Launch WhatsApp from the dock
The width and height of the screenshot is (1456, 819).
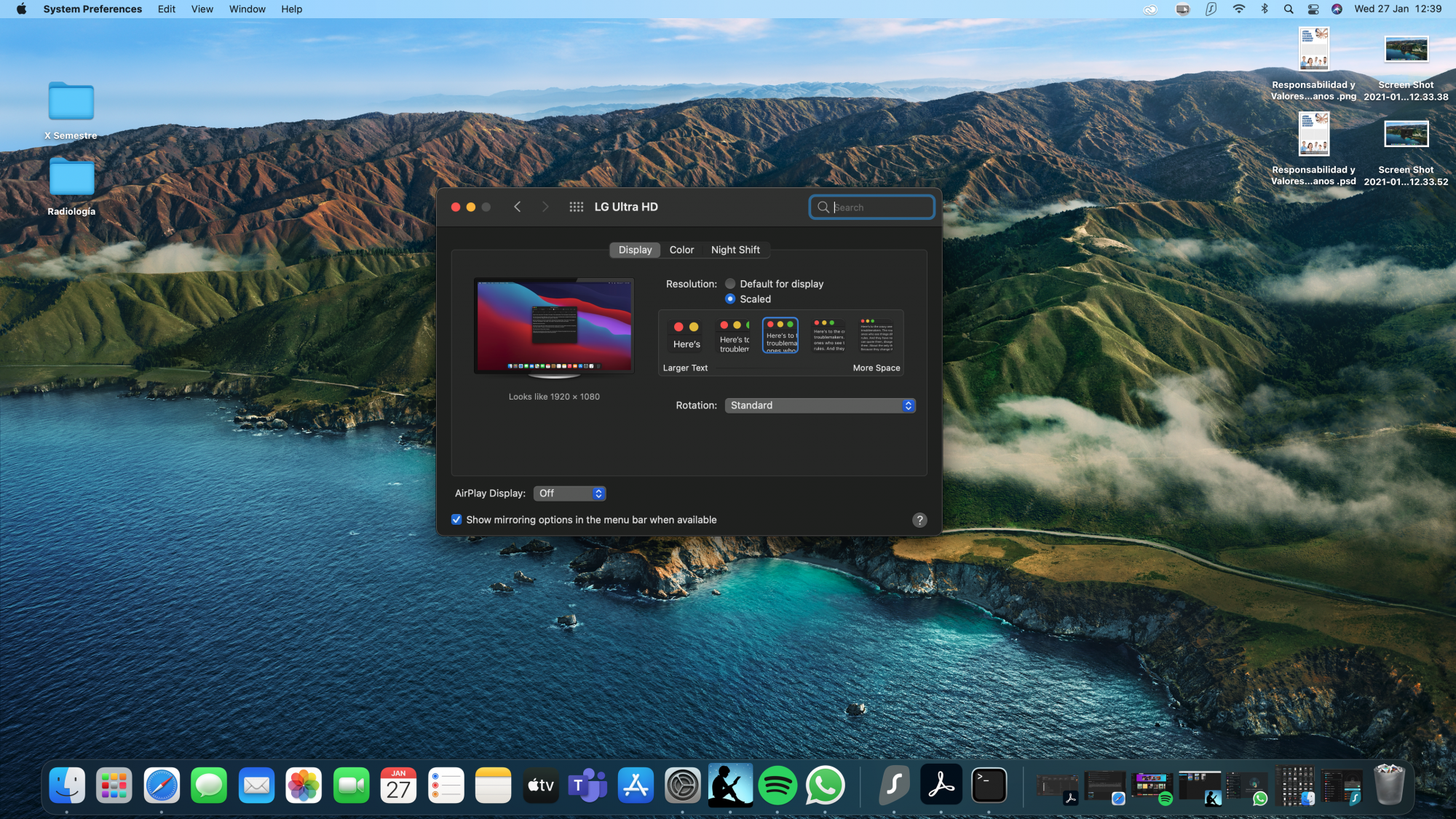pyautogui.click(x=825, y=786)
